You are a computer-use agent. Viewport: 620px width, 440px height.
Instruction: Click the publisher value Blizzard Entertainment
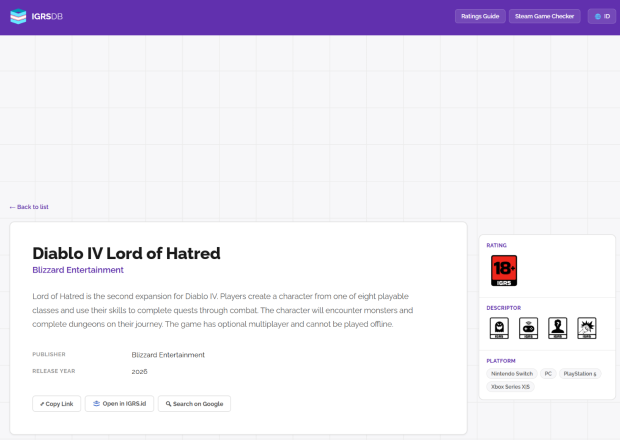[x=168, y=355]
